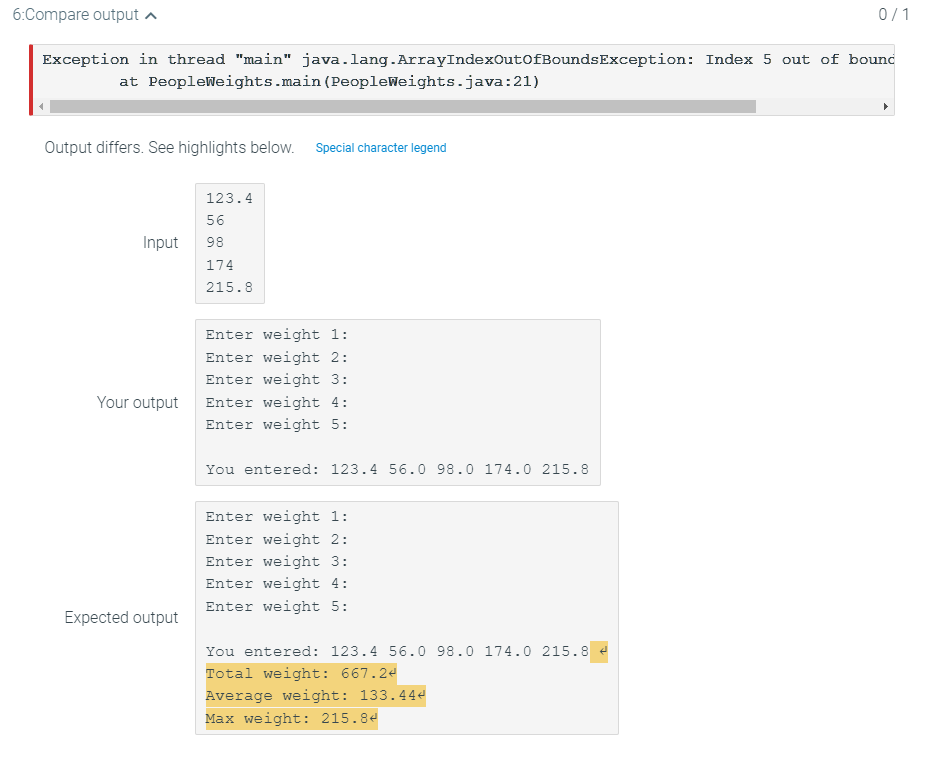Click the PeopleWeights.java:21 stack trace line
The image size is (930, 775).
click(x=330, y=81)
